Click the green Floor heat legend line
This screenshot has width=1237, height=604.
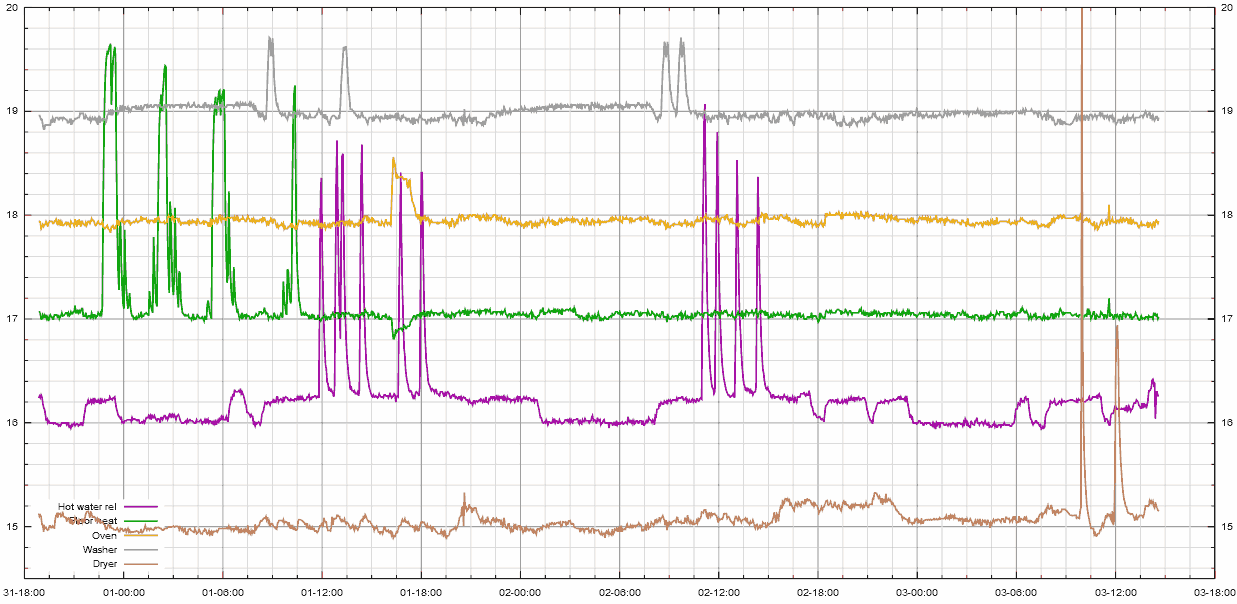tap(141, 521)
